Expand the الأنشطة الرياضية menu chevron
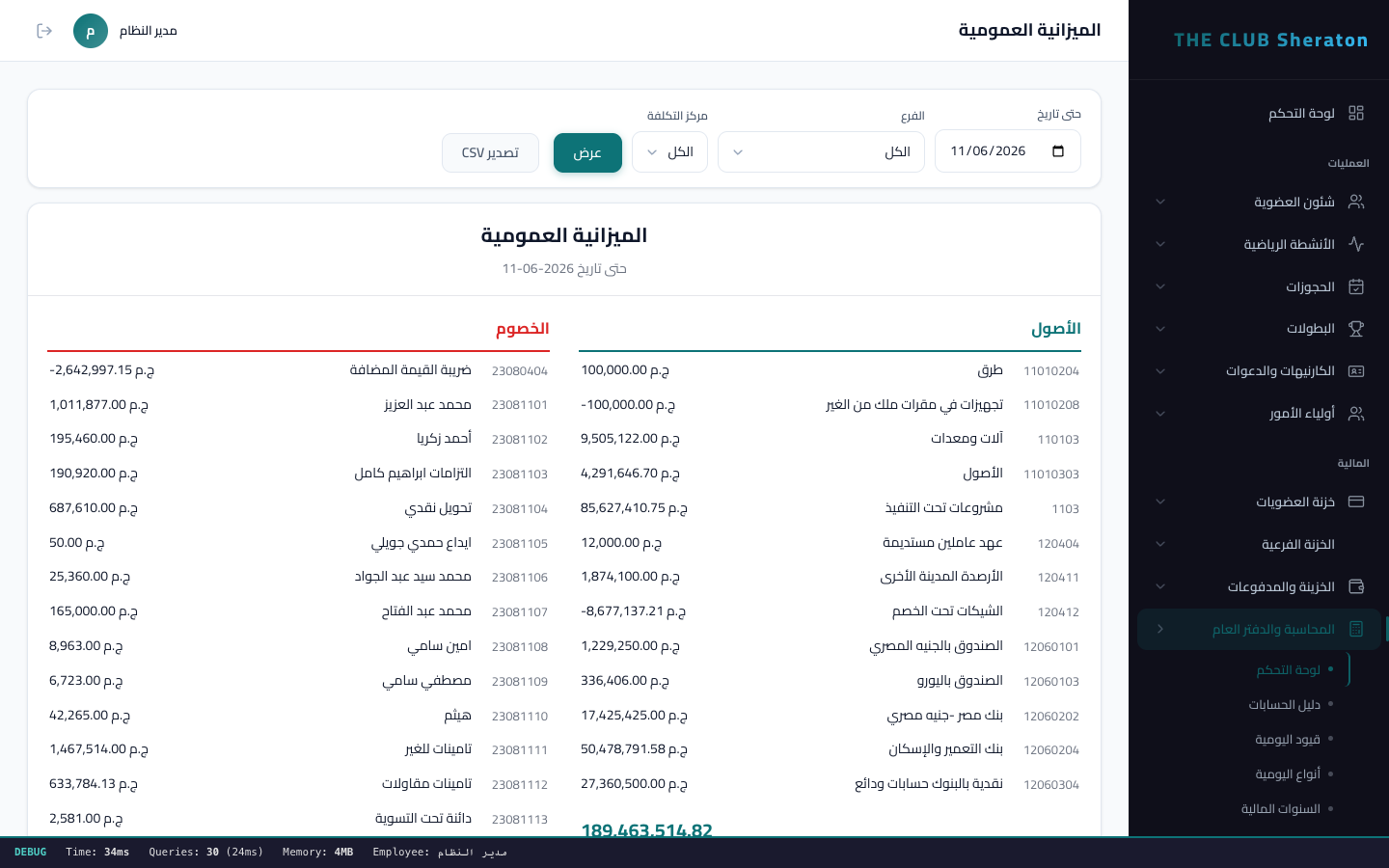The image size is (1389, 868). point(1160,244)
